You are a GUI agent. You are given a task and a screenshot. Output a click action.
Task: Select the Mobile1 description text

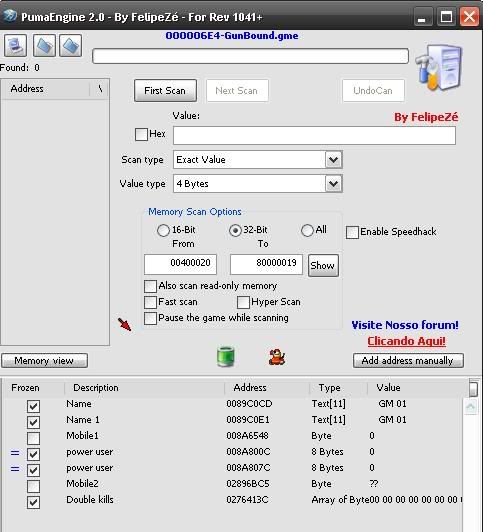pos(82,436)
